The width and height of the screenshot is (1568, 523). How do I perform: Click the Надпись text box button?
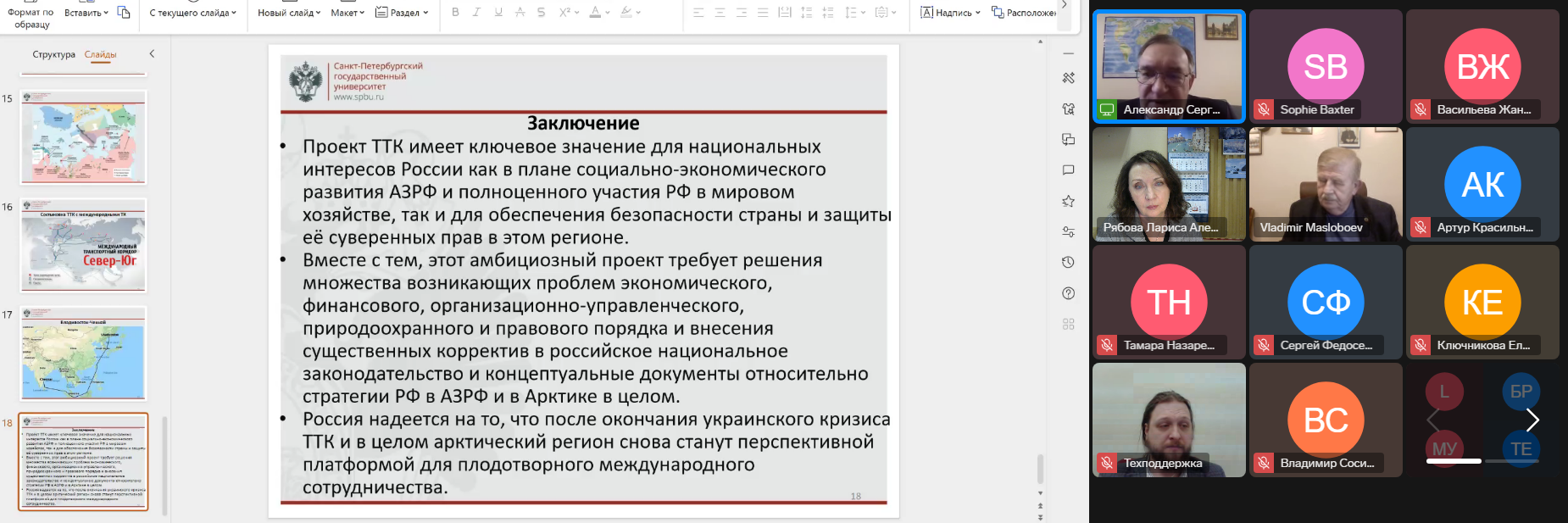point(950,12)
